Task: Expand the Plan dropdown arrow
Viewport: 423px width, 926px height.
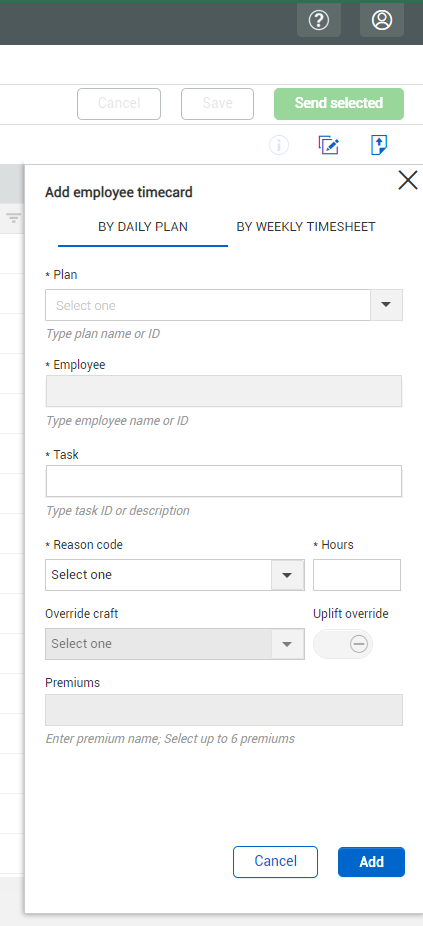Action: coord(386,305)
